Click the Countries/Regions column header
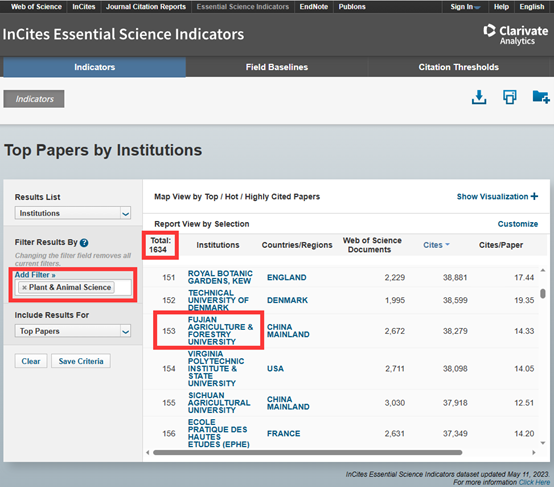The height and width of the screenshot is (487, 554). coord(297,245)
